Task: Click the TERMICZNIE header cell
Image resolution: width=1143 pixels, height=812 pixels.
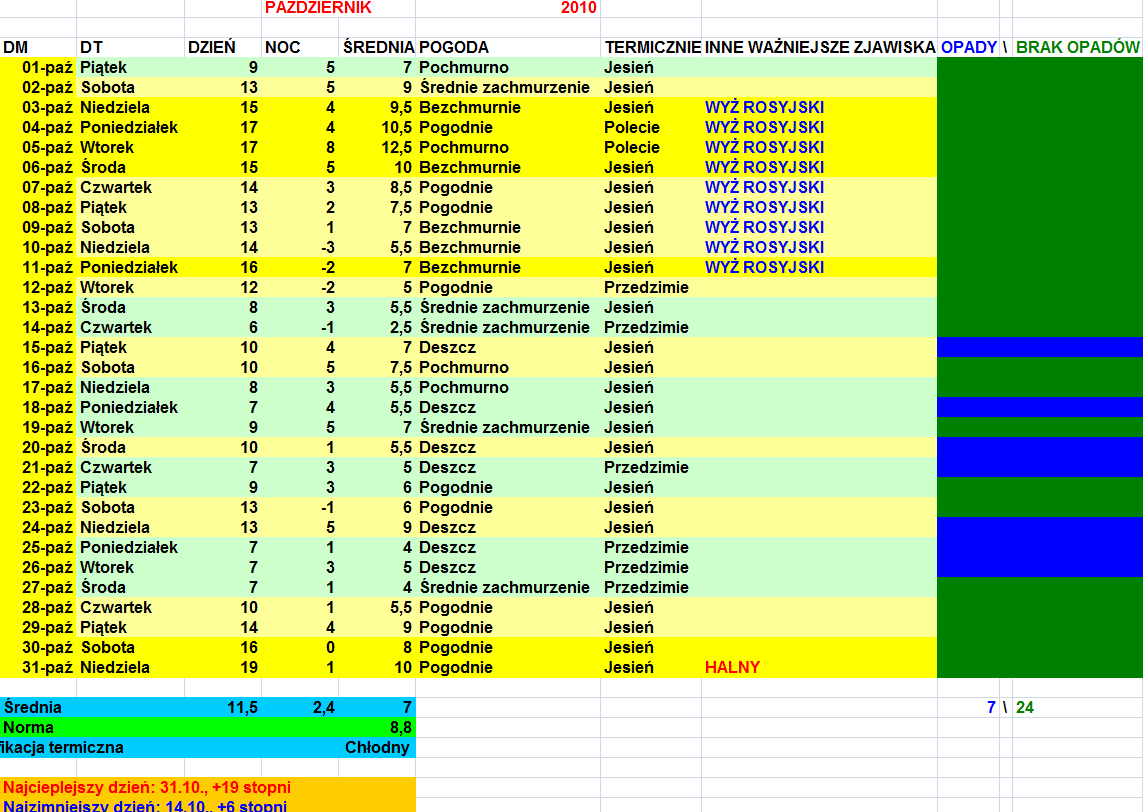Action: (651, 47)
